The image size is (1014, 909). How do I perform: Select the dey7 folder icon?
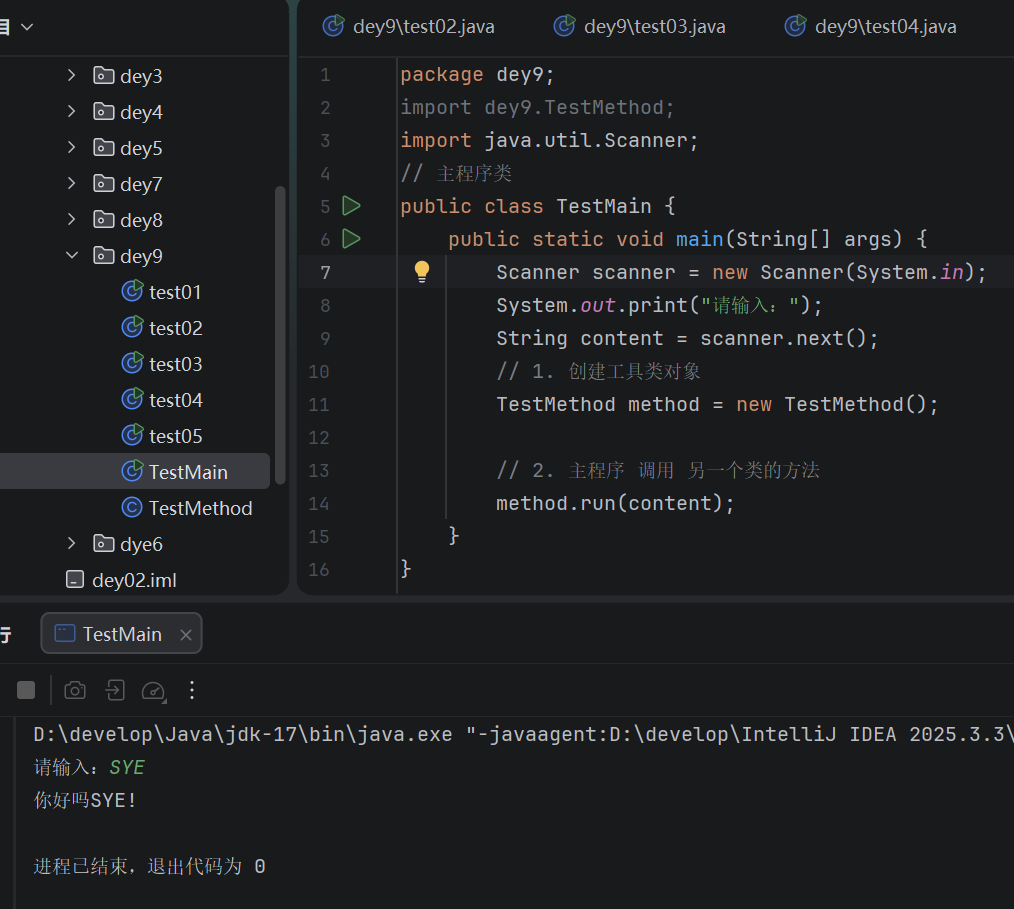pyautogui.click(x=103, y=184)
